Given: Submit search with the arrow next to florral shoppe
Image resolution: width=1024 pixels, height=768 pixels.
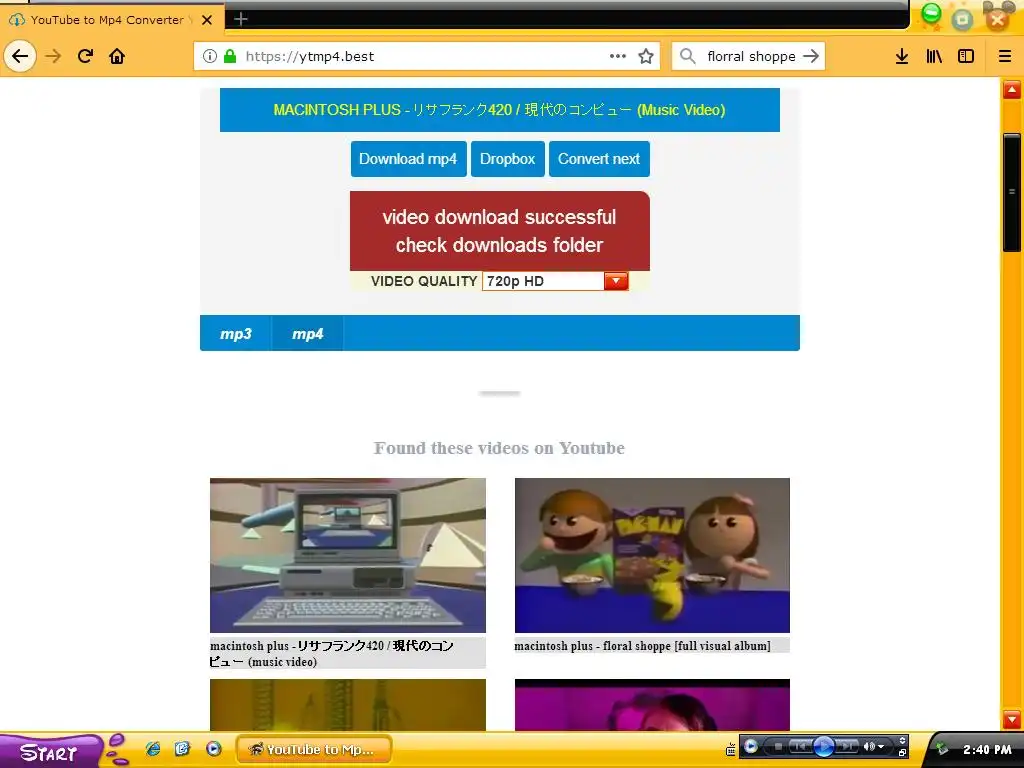Looking at the screenshot, I should pyautogui.click(x=811, y=56).
